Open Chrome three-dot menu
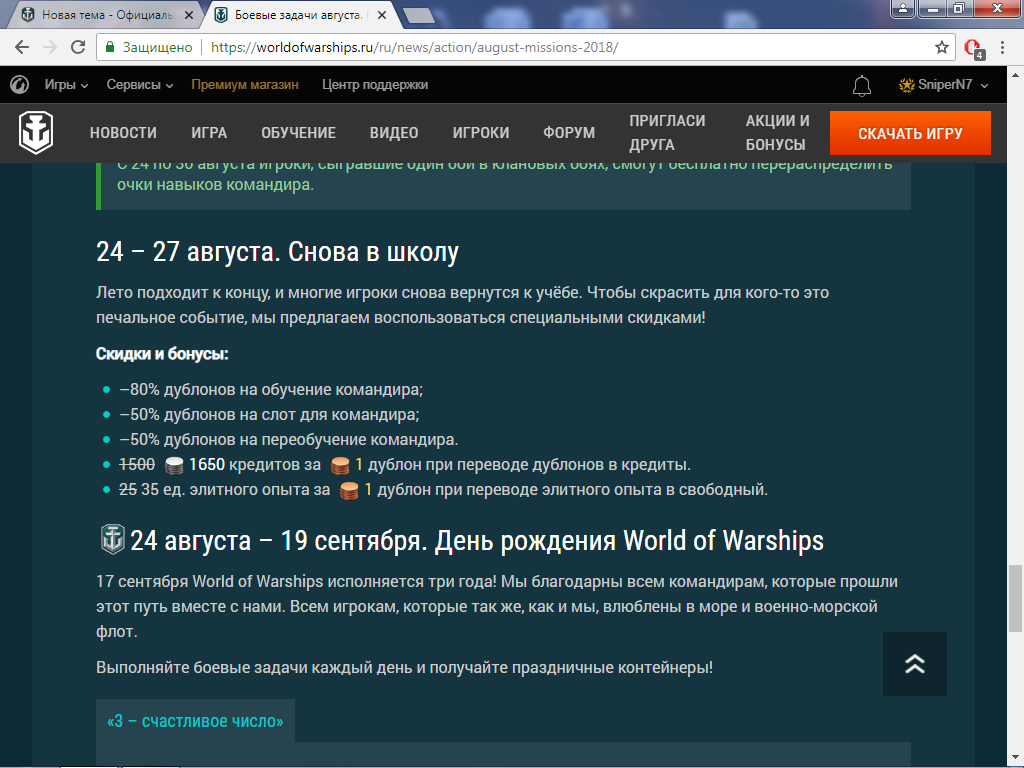The image size is (1024, 768). (x=1002, y=47)
